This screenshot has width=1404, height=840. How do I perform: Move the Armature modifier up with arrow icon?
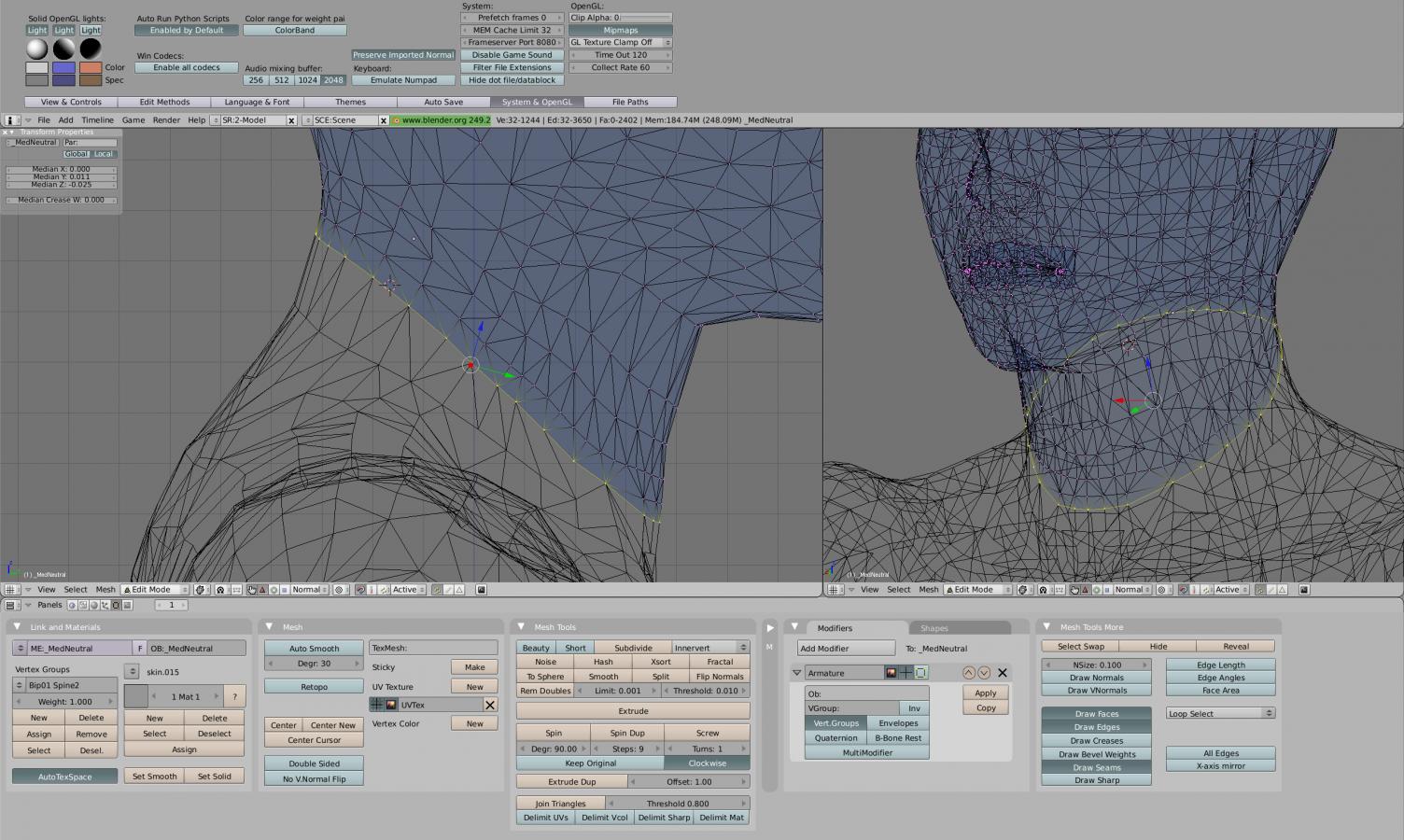click(968, 672)
